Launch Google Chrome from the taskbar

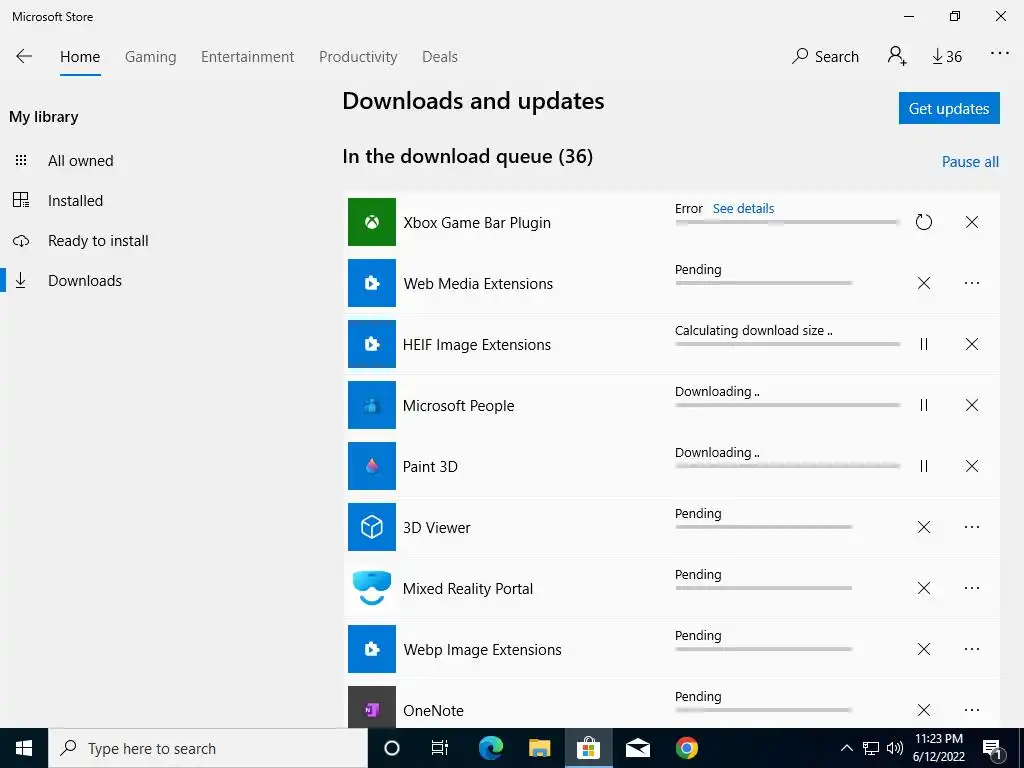coord(686,748)
